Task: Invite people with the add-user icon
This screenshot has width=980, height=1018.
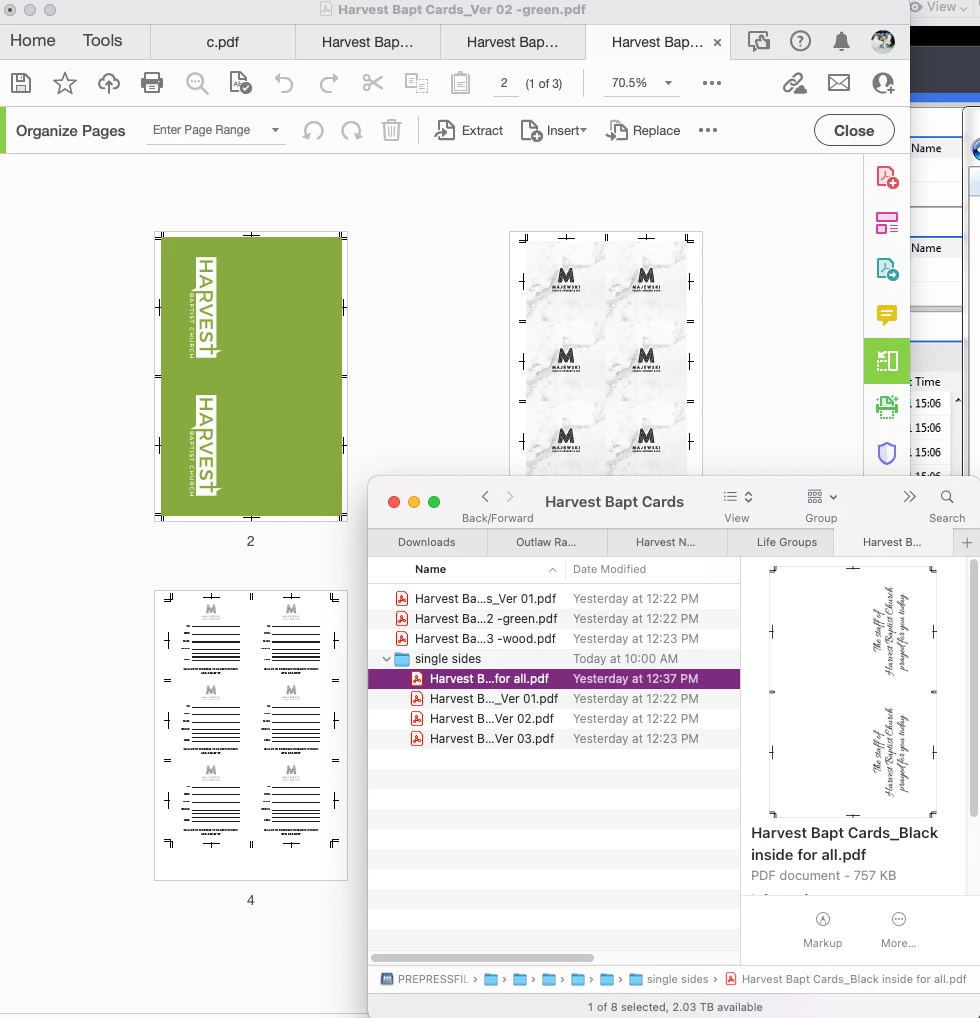Action: 883,83
